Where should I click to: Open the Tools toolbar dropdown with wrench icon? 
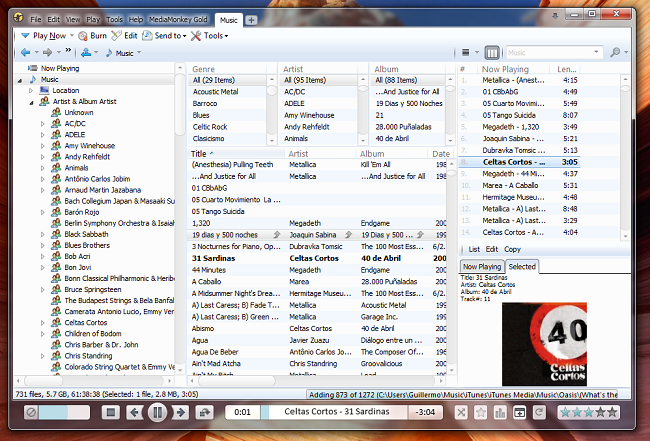(x=209, y=36)
